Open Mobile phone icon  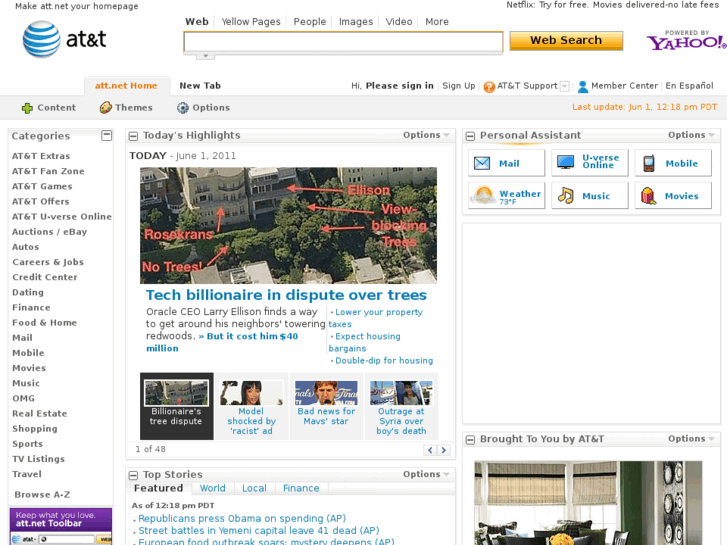click(649, 163)
